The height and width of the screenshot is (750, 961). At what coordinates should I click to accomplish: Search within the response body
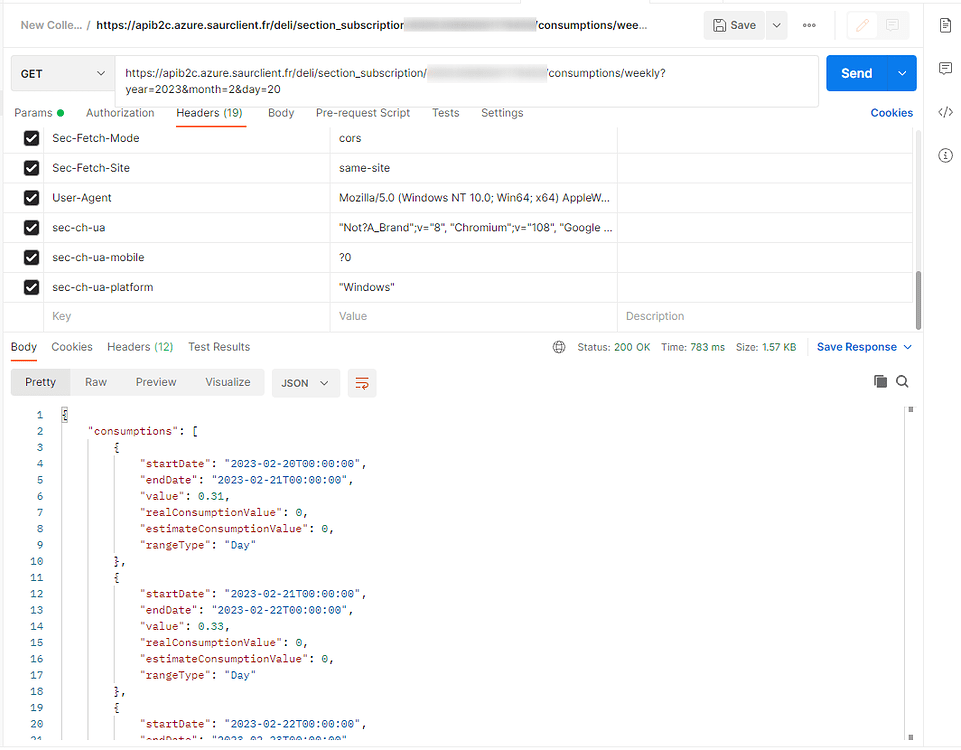(x=903, y=381)
